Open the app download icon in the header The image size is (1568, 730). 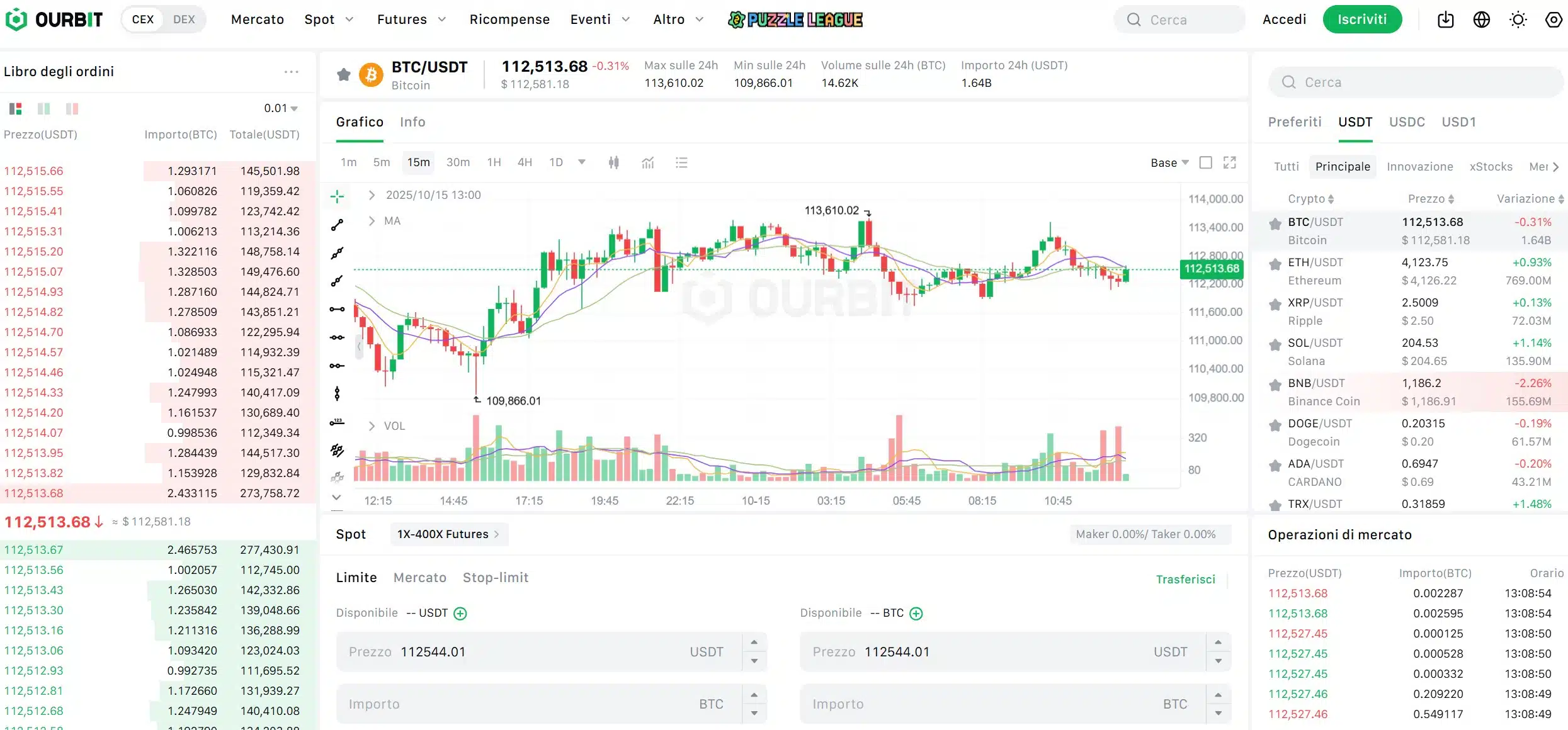click(x=1445, y=20)
